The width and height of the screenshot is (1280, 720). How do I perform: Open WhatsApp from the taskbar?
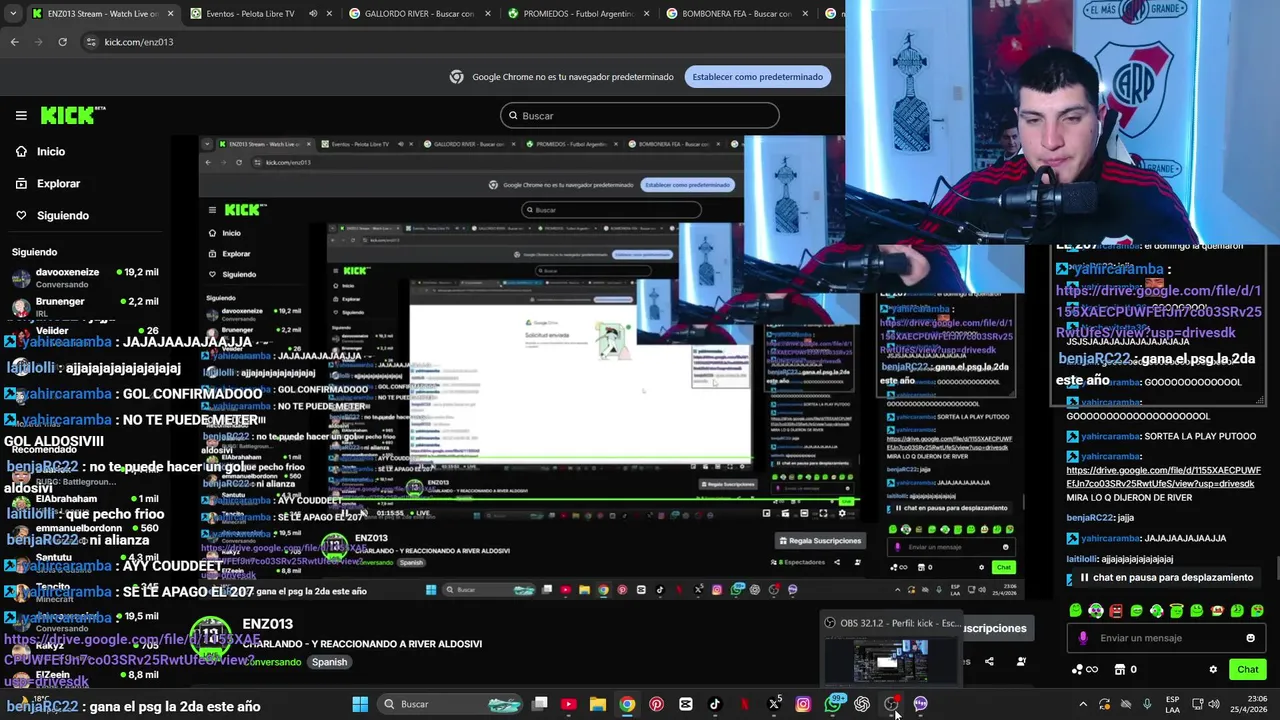833,704
